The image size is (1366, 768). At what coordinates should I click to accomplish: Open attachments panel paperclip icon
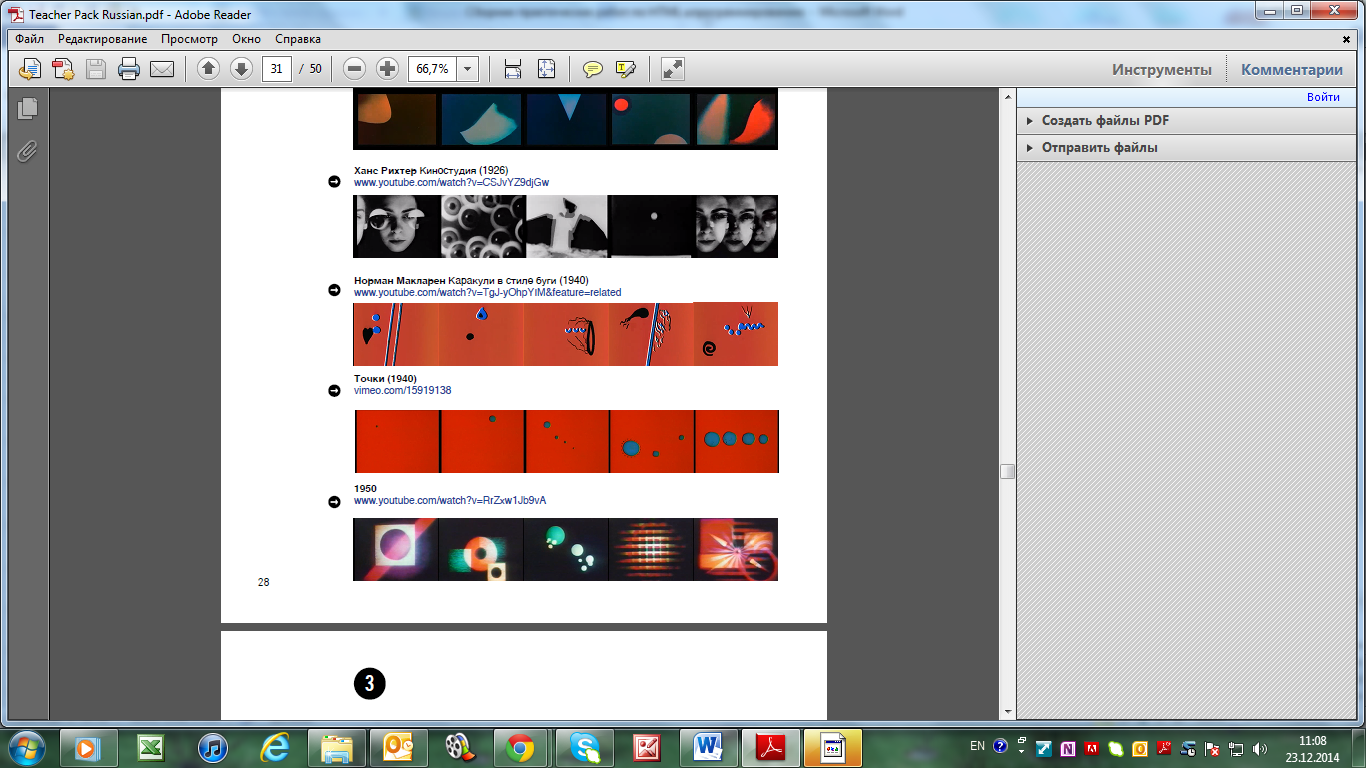[27, 151]
